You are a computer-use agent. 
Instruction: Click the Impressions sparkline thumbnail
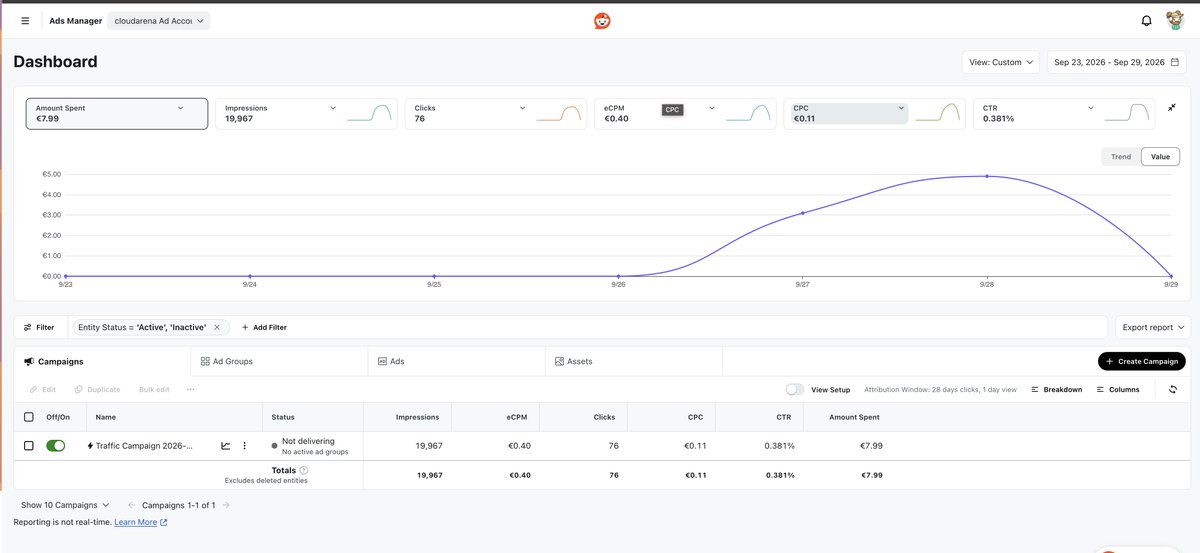(x=369, y=113)
